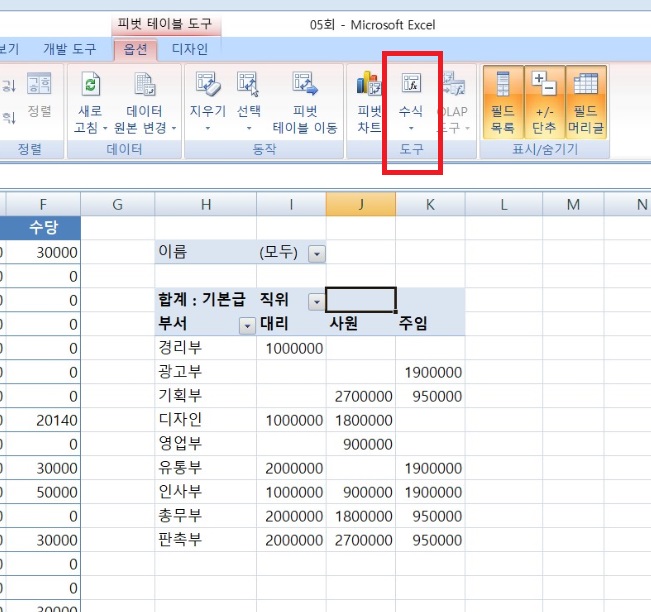Expand the 부서 row filter dropdown
Image resolution: width=651 pixels, height=612 pixels.
point(246,325)
